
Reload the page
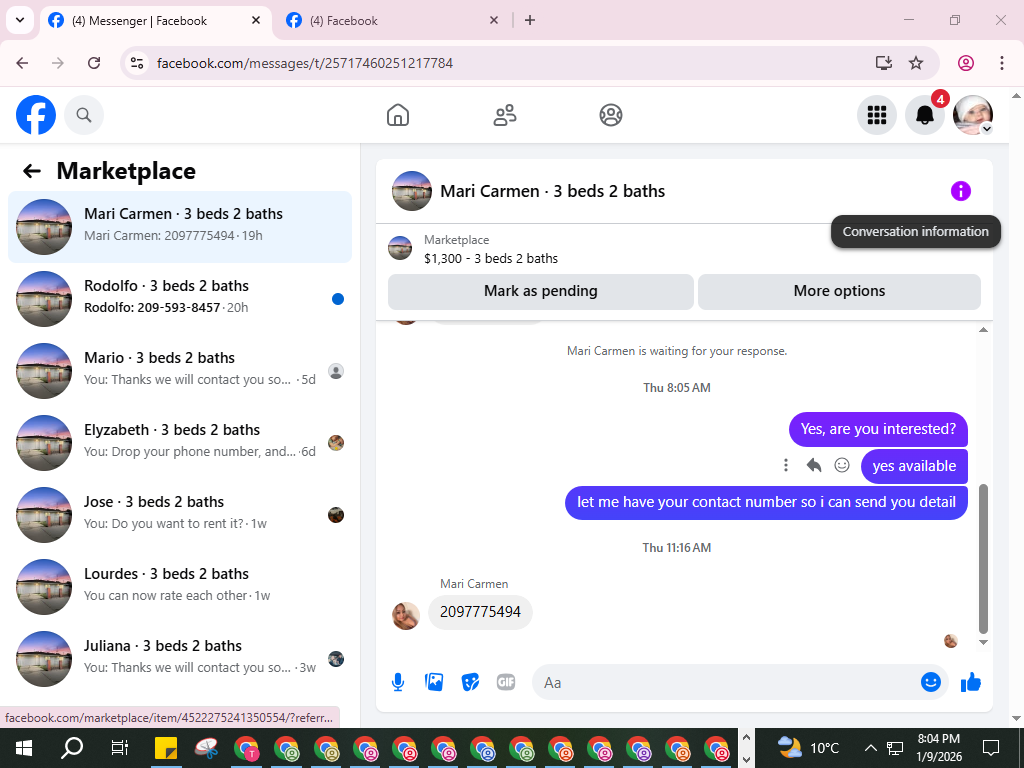94,63
